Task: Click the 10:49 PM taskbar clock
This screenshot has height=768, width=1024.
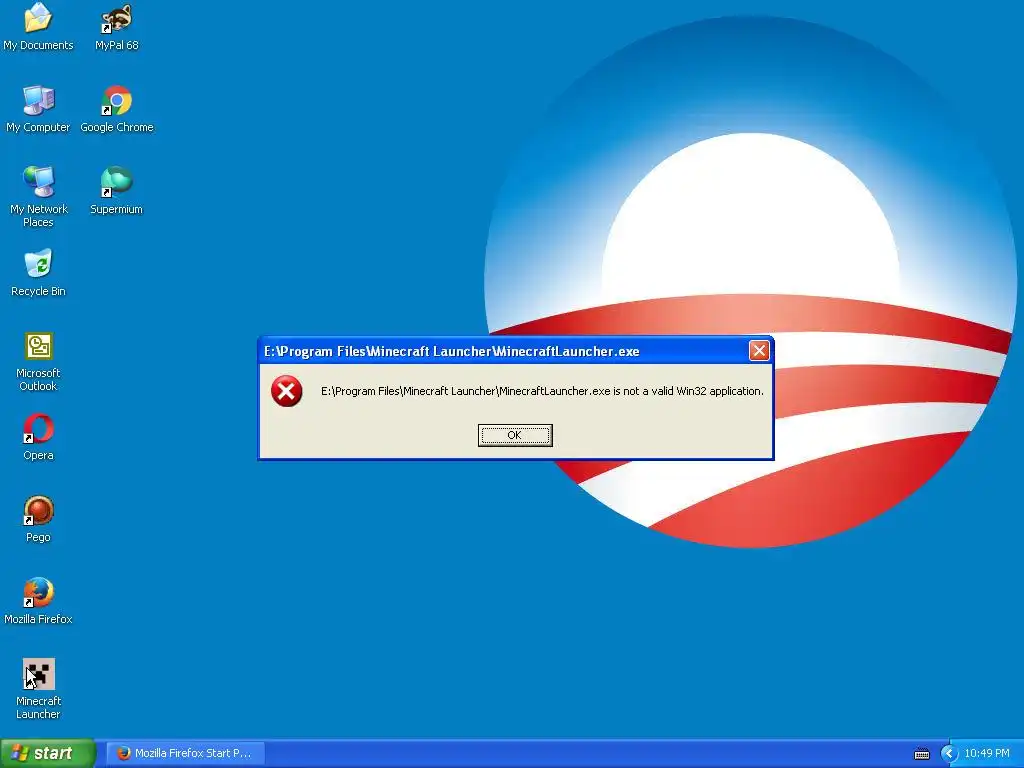Action: click(x=987, y=753)
